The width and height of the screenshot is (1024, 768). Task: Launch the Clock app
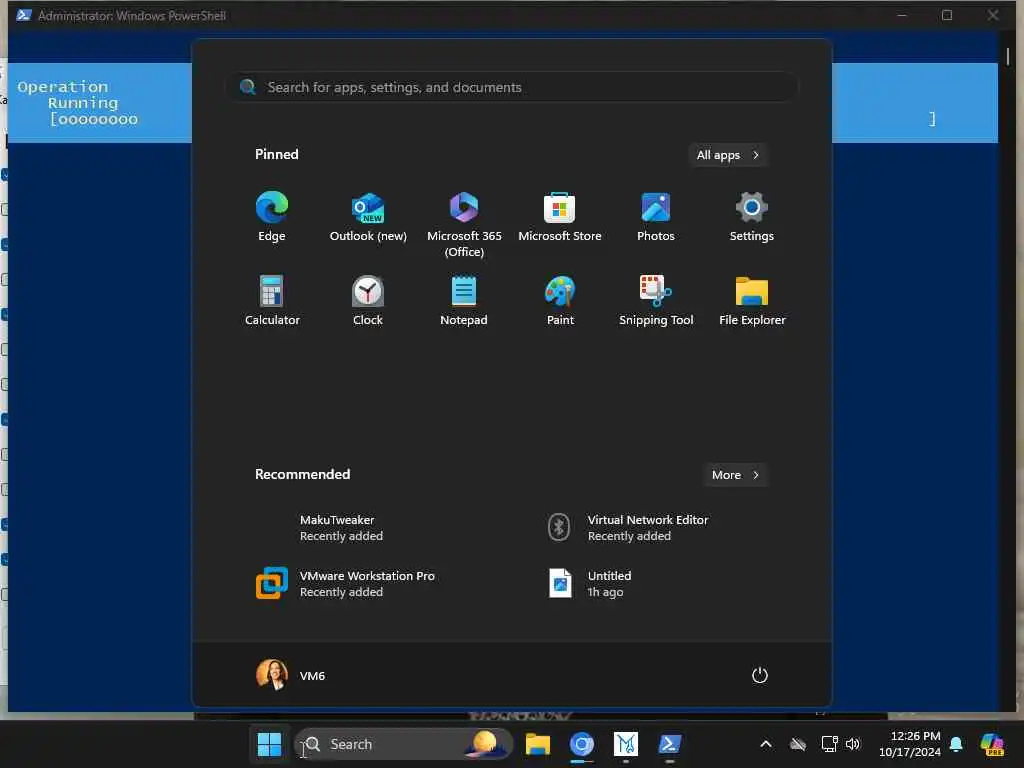[x=368, y=301]
